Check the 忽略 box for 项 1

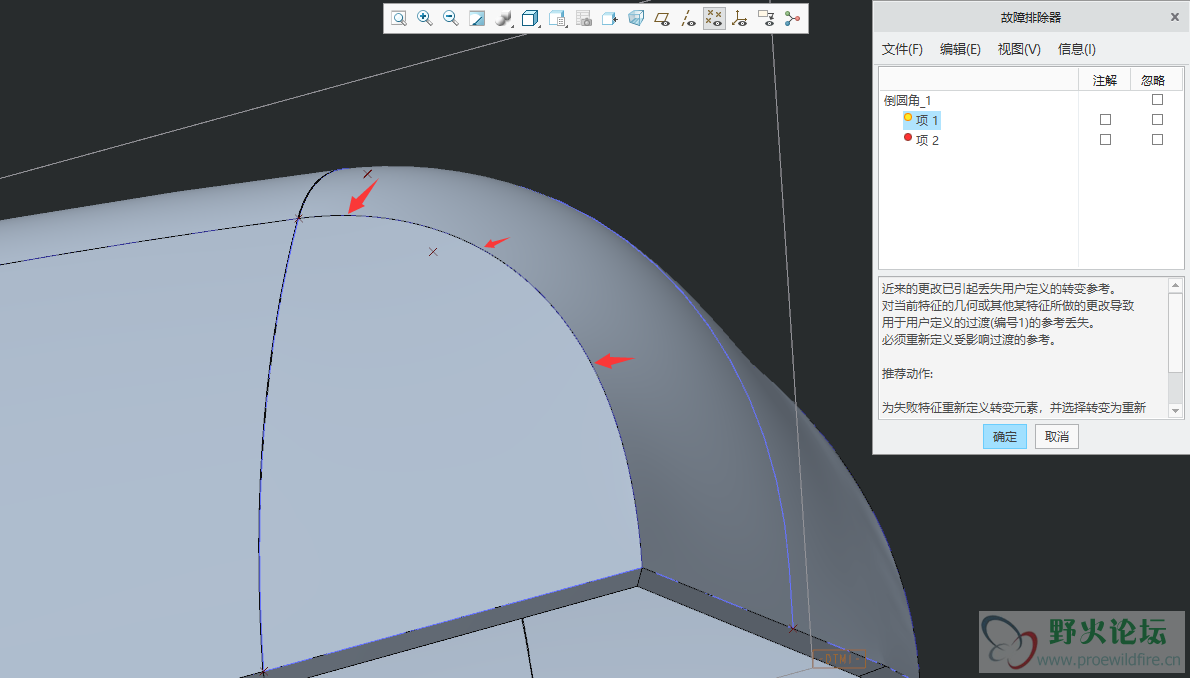point(1157,119)
